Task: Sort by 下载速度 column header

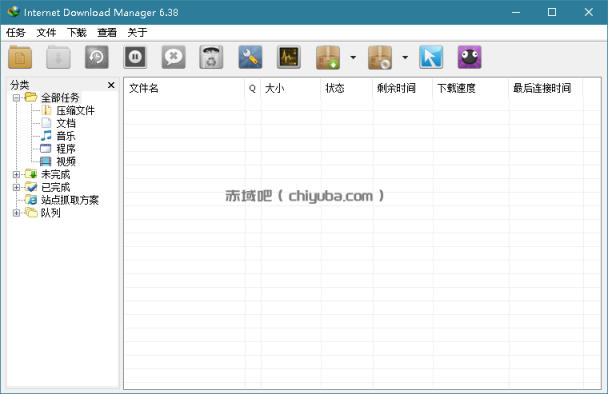Action: pyautogui.click(x=471, y=88)
